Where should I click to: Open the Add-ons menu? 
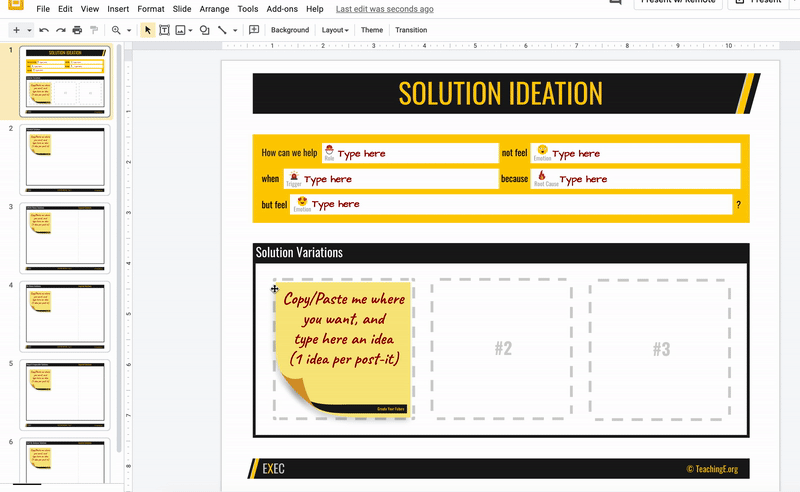click(x=282, y=9)
